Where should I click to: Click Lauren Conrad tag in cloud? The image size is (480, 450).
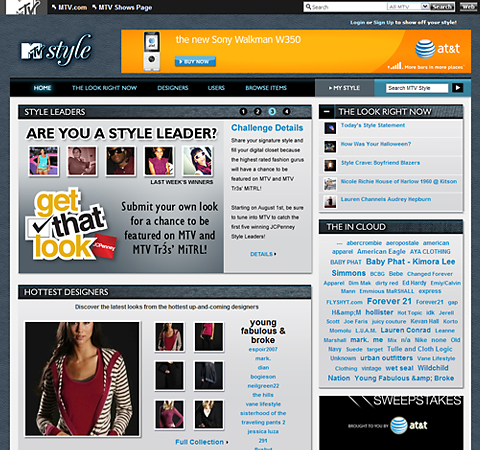coord(406,330)
